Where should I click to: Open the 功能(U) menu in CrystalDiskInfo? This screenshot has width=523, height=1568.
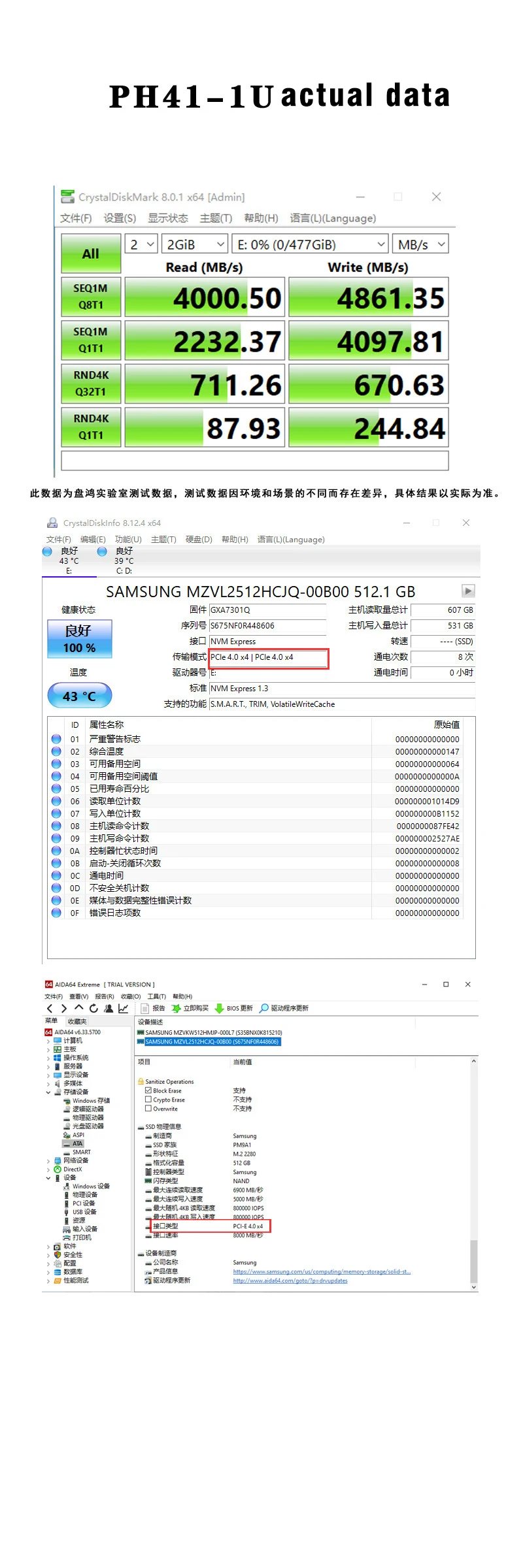128,540
